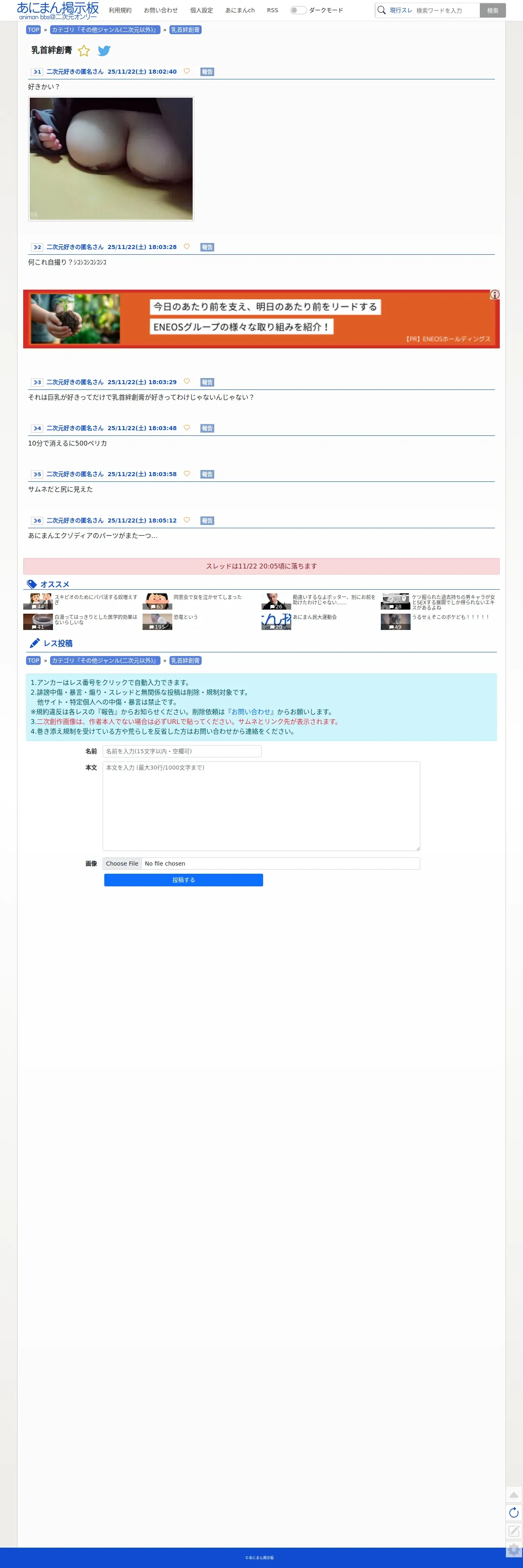Report post 2 with 報告 button
The width and height of the screenshot is (523, 1568).
(207, 247)
